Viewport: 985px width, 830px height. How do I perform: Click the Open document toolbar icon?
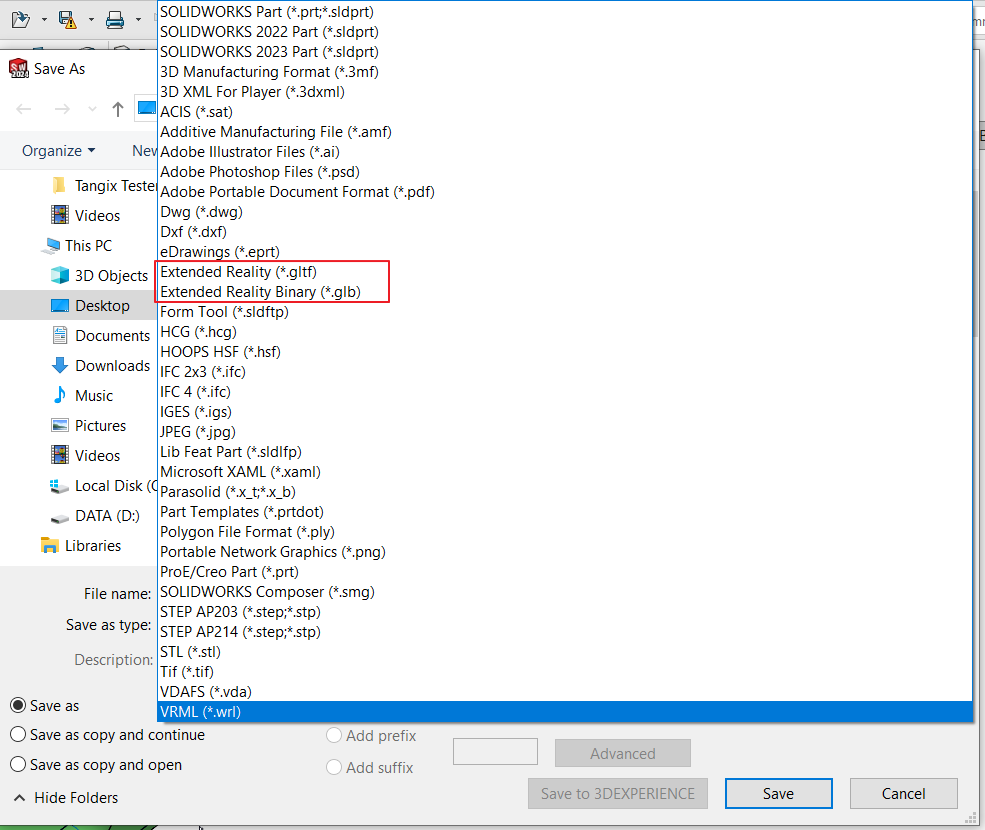[21, 19]
